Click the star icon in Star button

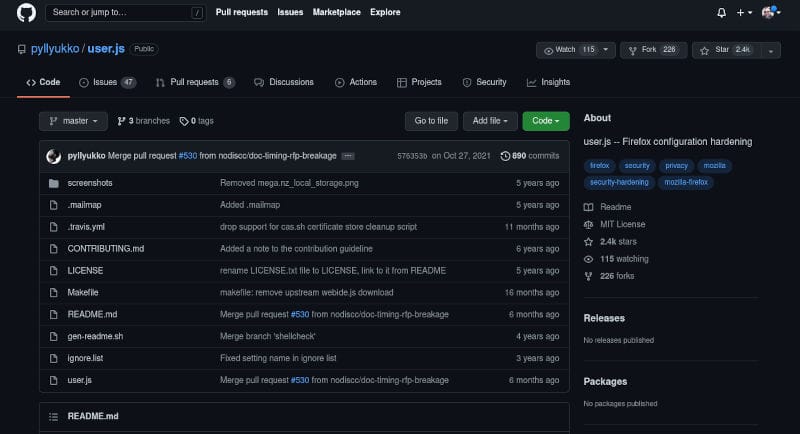[x=705, y=50]
